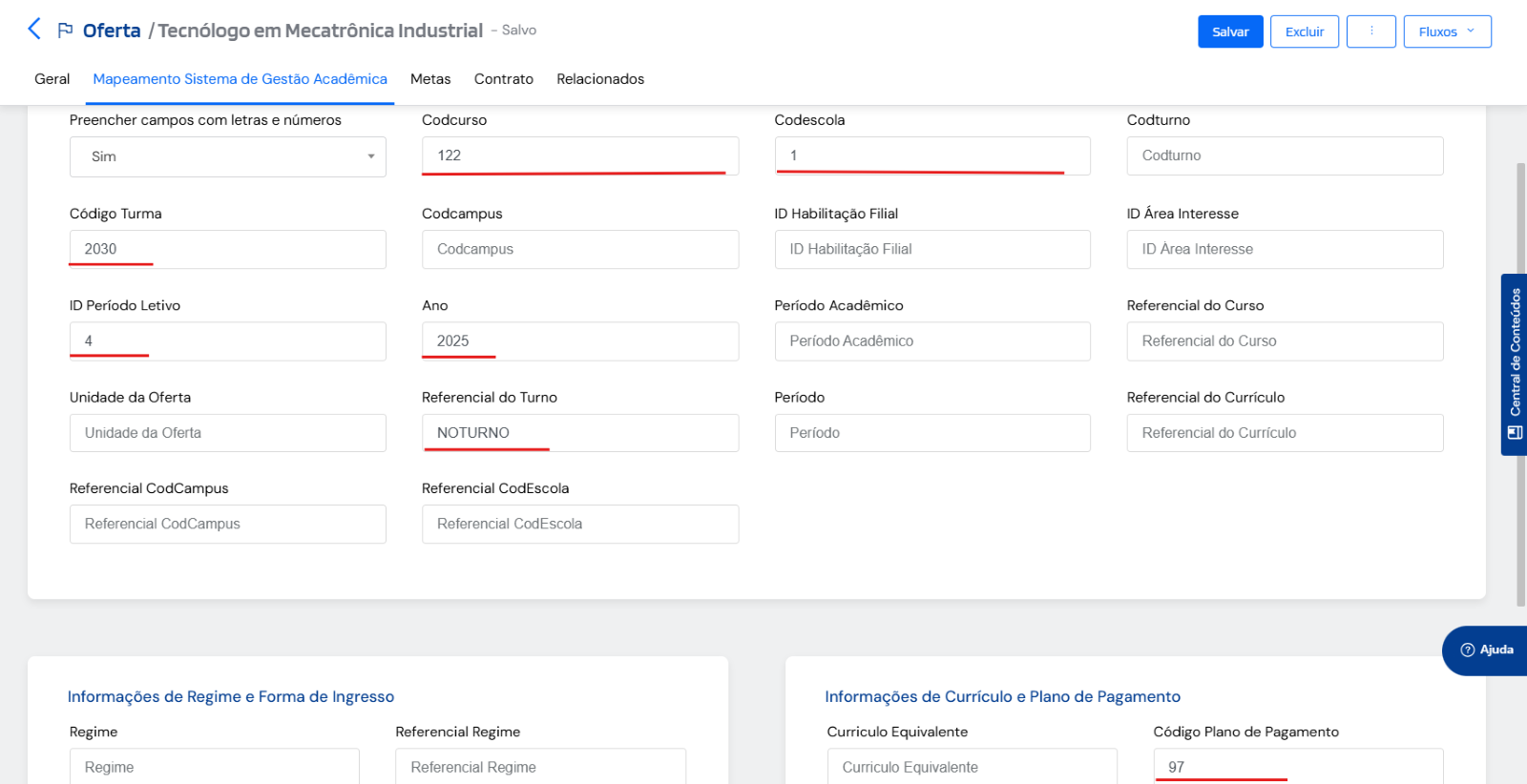
Task: Focus the Codturno input field
Action: click(1285, 155)
